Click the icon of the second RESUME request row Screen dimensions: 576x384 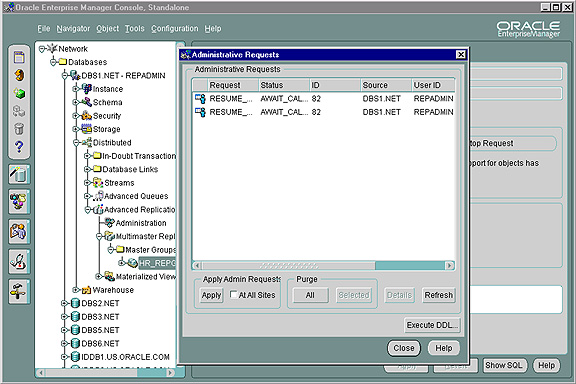point(200,112)
